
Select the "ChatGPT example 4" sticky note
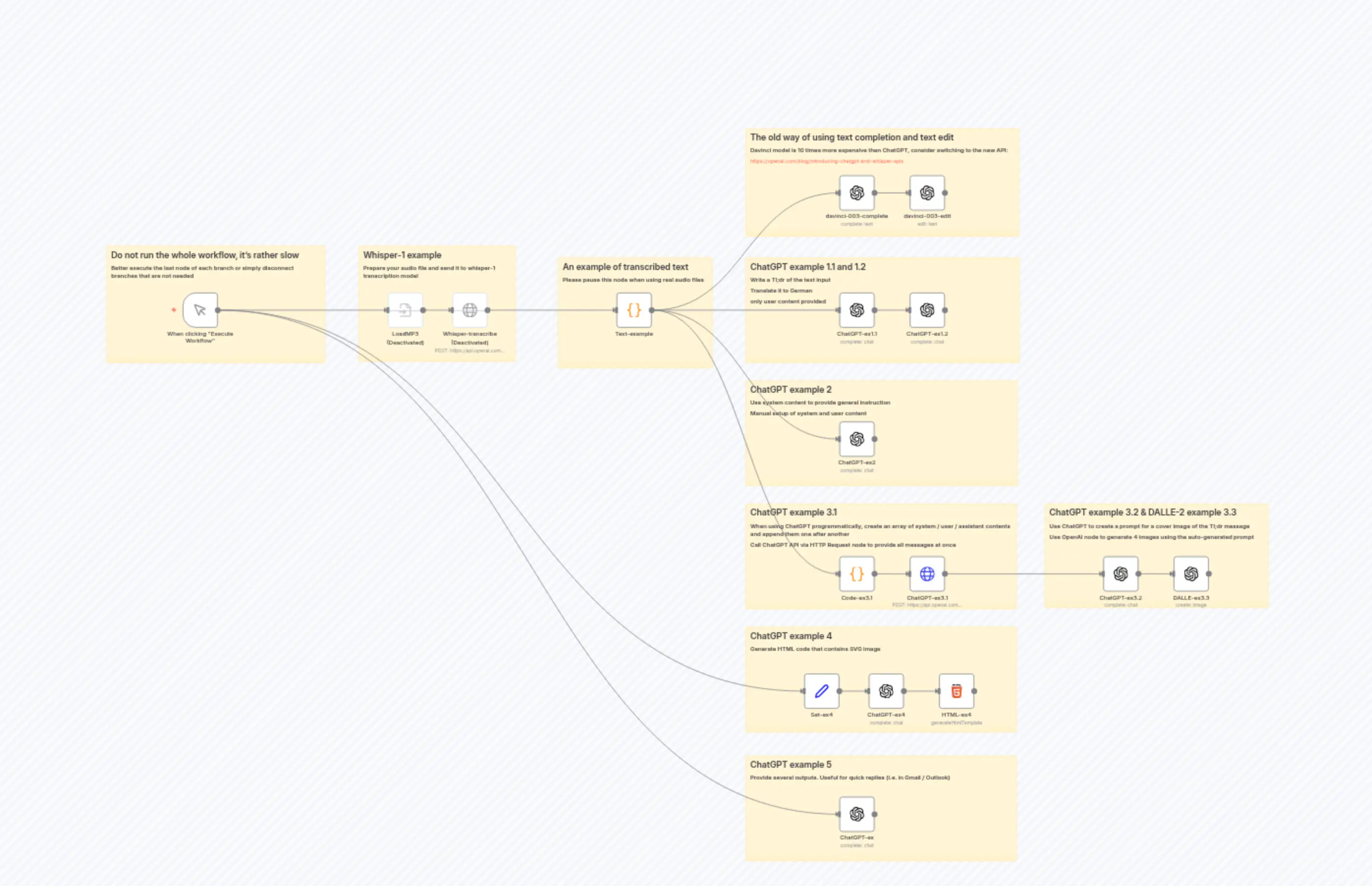pos(790,636)
